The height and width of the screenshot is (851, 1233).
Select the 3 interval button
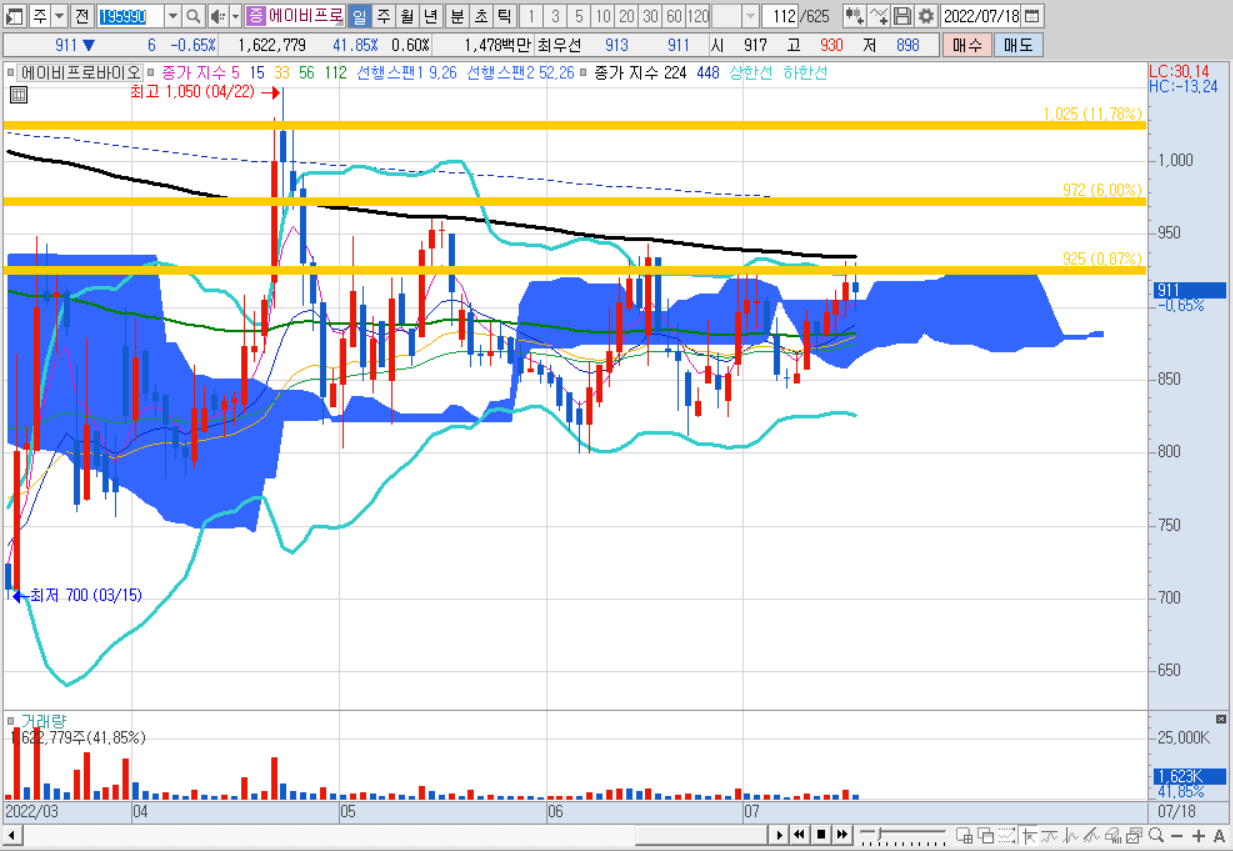click(x=556, y=16)
